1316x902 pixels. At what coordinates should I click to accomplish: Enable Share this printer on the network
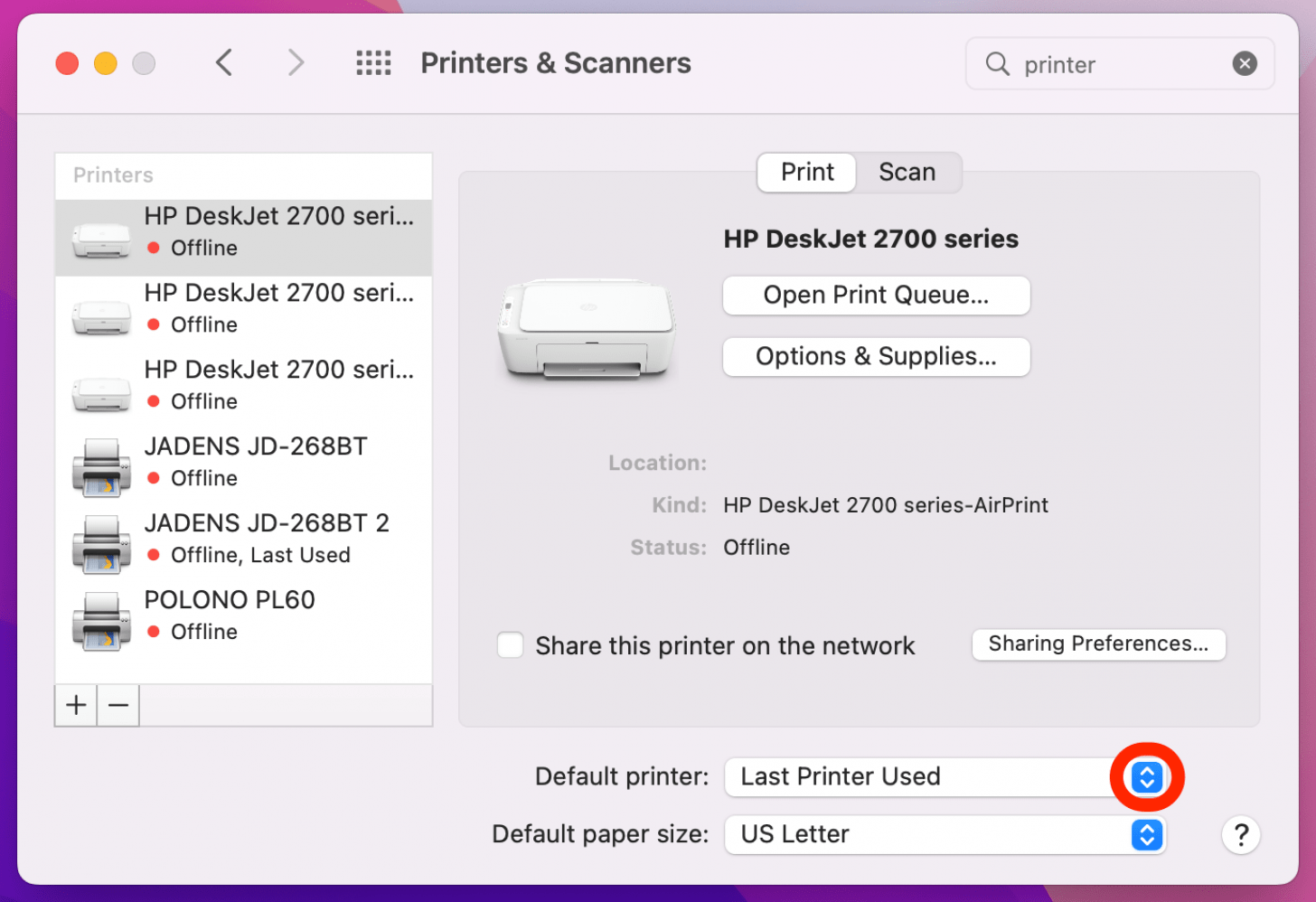point(511,645)
